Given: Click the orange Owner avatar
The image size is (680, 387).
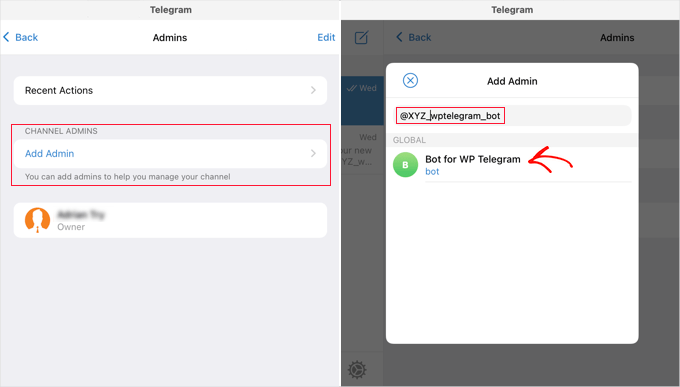Looking at the screenshot, I should [37, 220].
